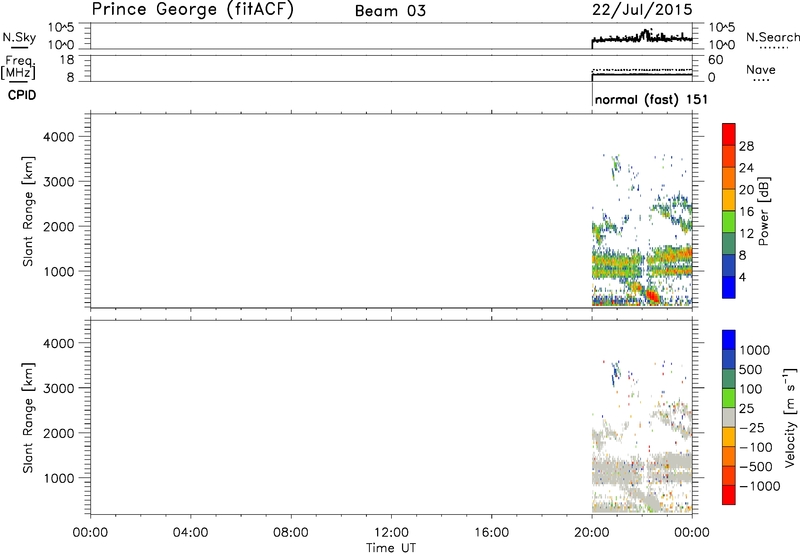Click the 'Prince George (fitACF)' plot title
Image resolution: width=800 pixels, height=554 pixels.
tap(192, 10)
